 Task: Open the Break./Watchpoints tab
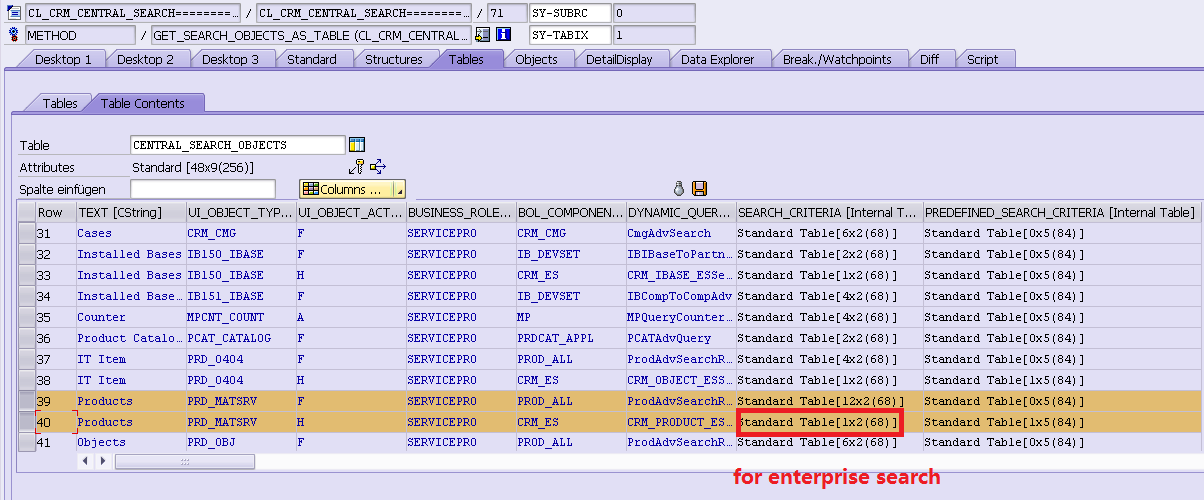pyautogui.click(x=837, y=59)
